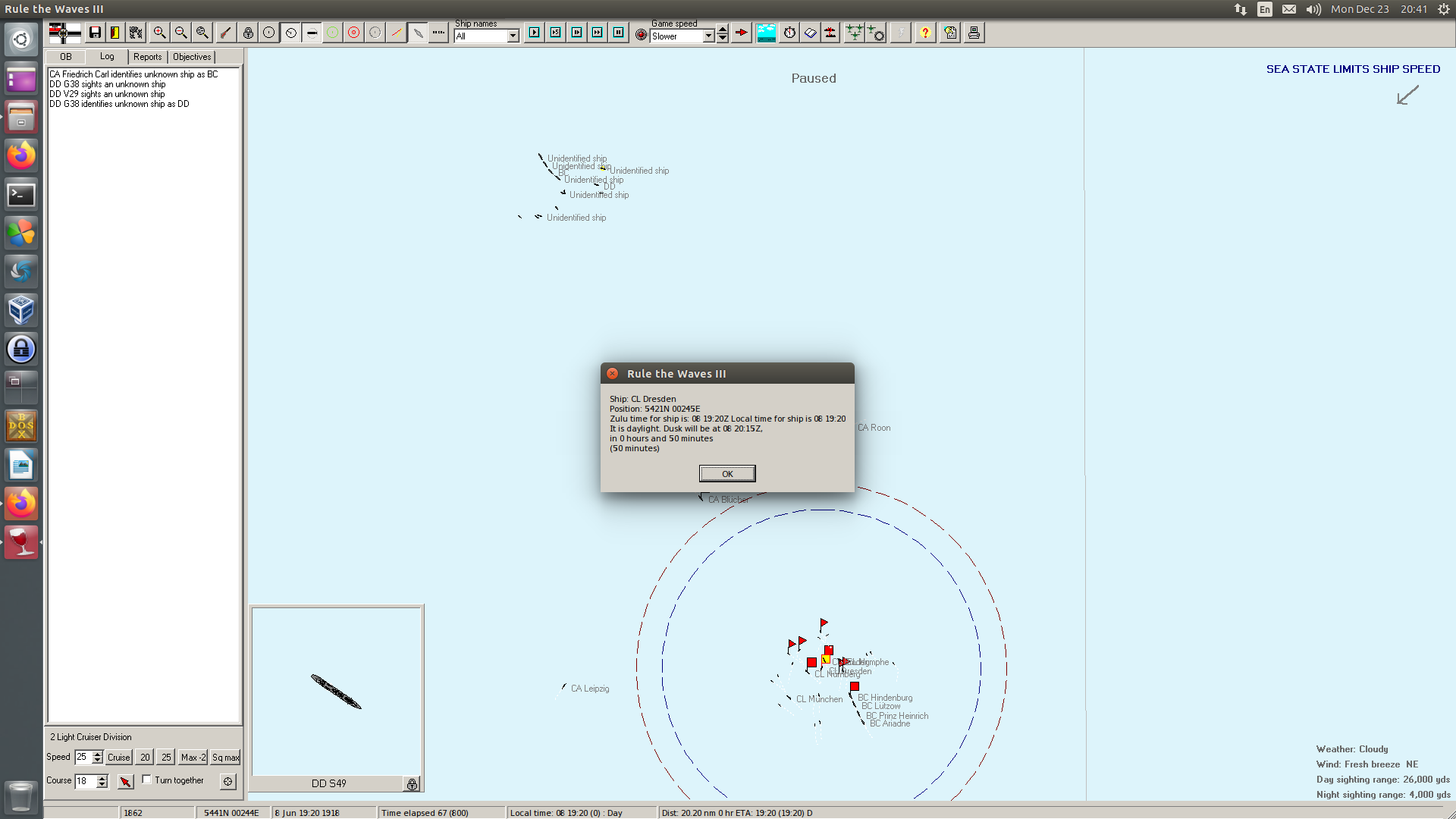Toggle the Turn together checkbox
This screenshot has height=819, width=1456.
coord(147,780)
